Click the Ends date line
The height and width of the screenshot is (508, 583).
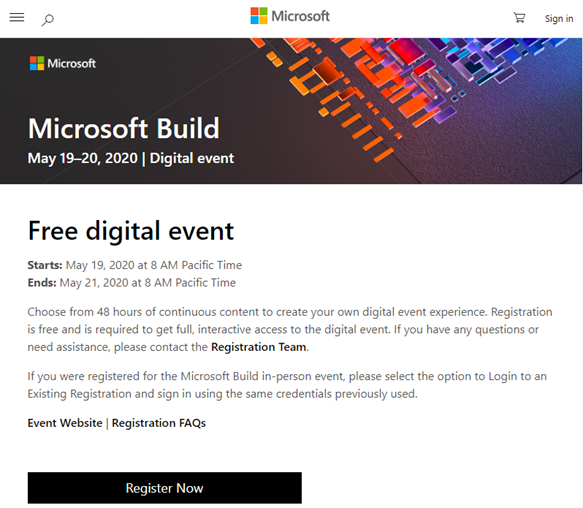point(132,283)
